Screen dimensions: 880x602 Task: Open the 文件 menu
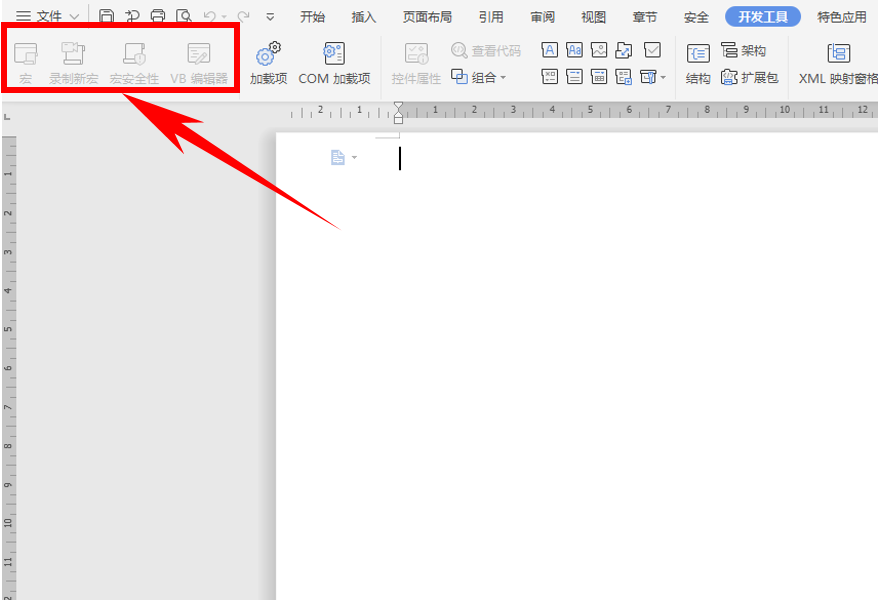coord(48,17)
